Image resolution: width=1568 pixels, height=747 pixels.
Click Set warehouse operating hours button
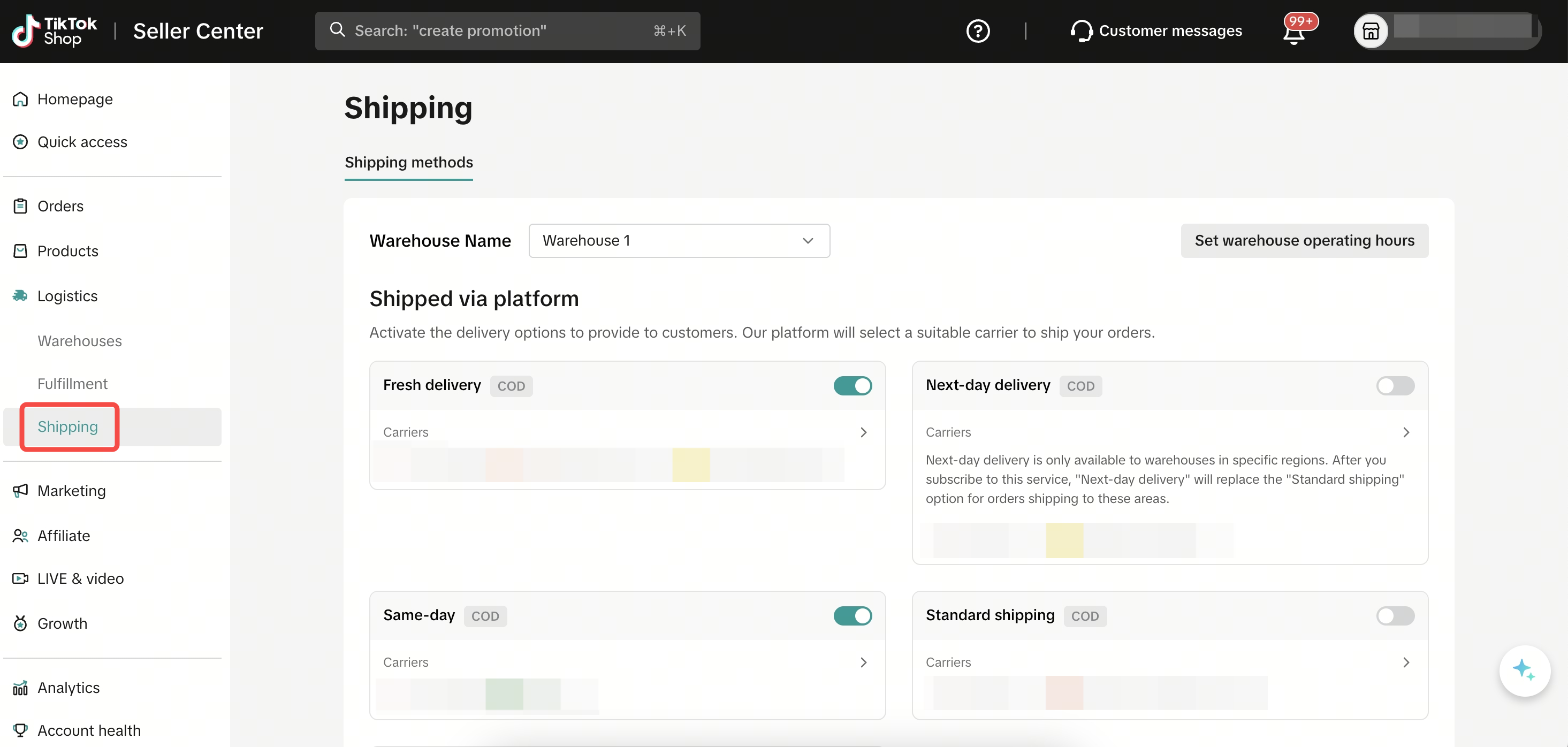point(1304,240)
